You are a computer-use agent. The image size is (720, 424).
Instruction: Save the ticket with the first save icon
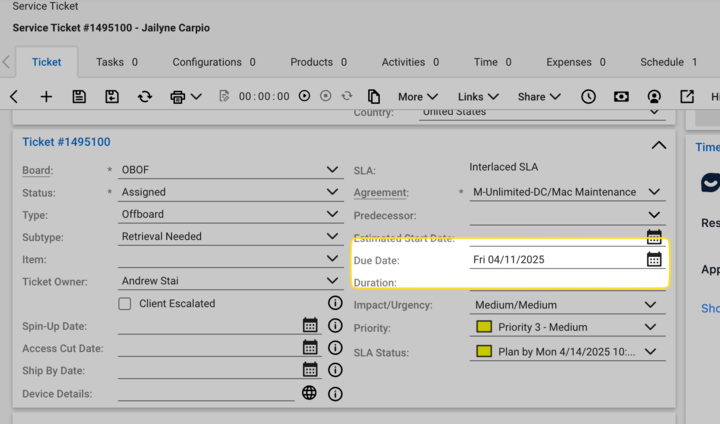tap(79, 97)
